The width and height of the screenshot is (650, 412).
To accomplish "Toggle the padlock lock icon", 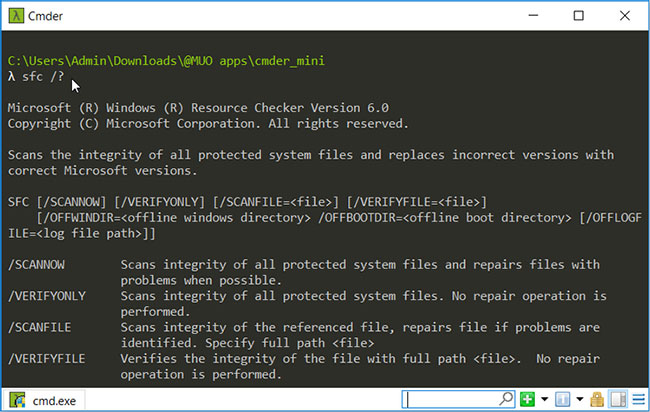I will [597, 400].
